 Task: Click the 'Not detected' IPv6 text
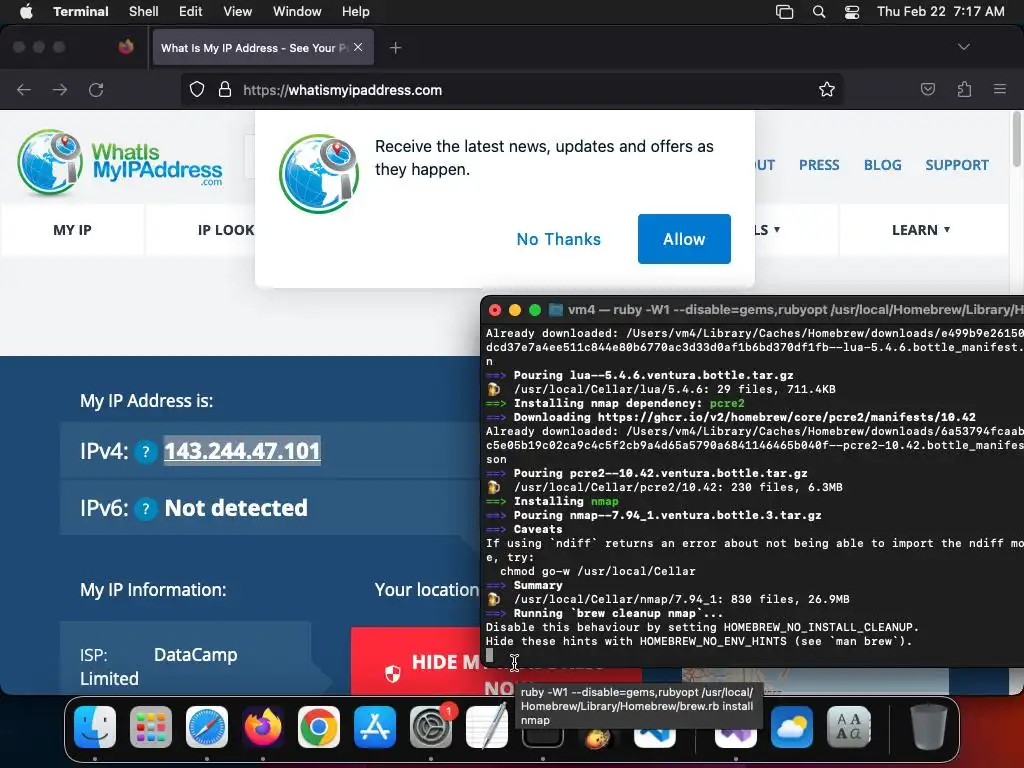pyautogui.click(x=236, y=508)
